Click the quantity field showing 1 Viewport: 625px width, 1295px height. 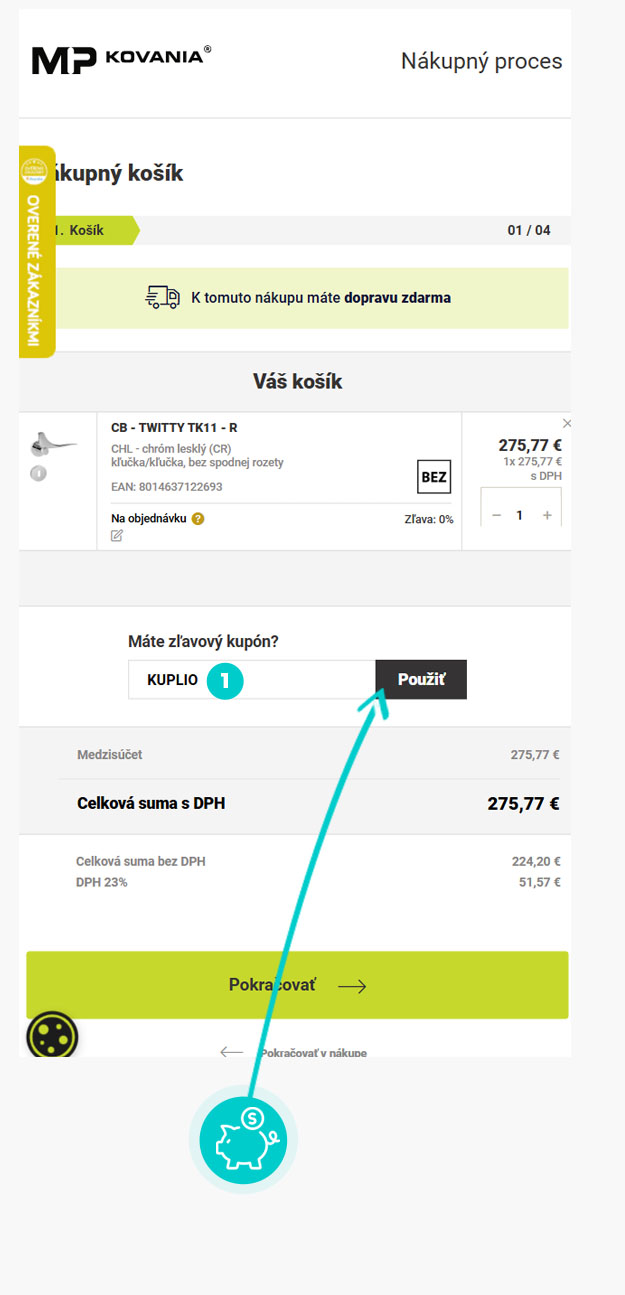pos(521,516)
